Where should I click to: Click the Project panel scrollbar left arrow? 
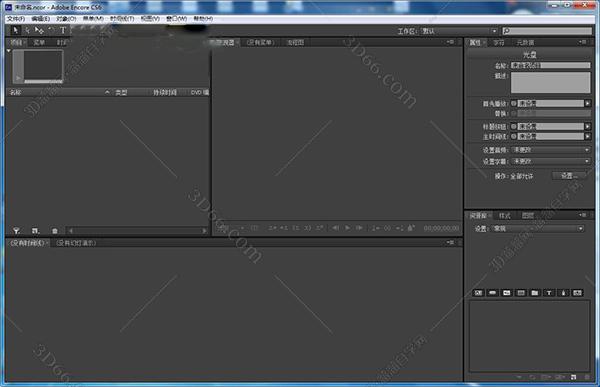tap(71, 231)
